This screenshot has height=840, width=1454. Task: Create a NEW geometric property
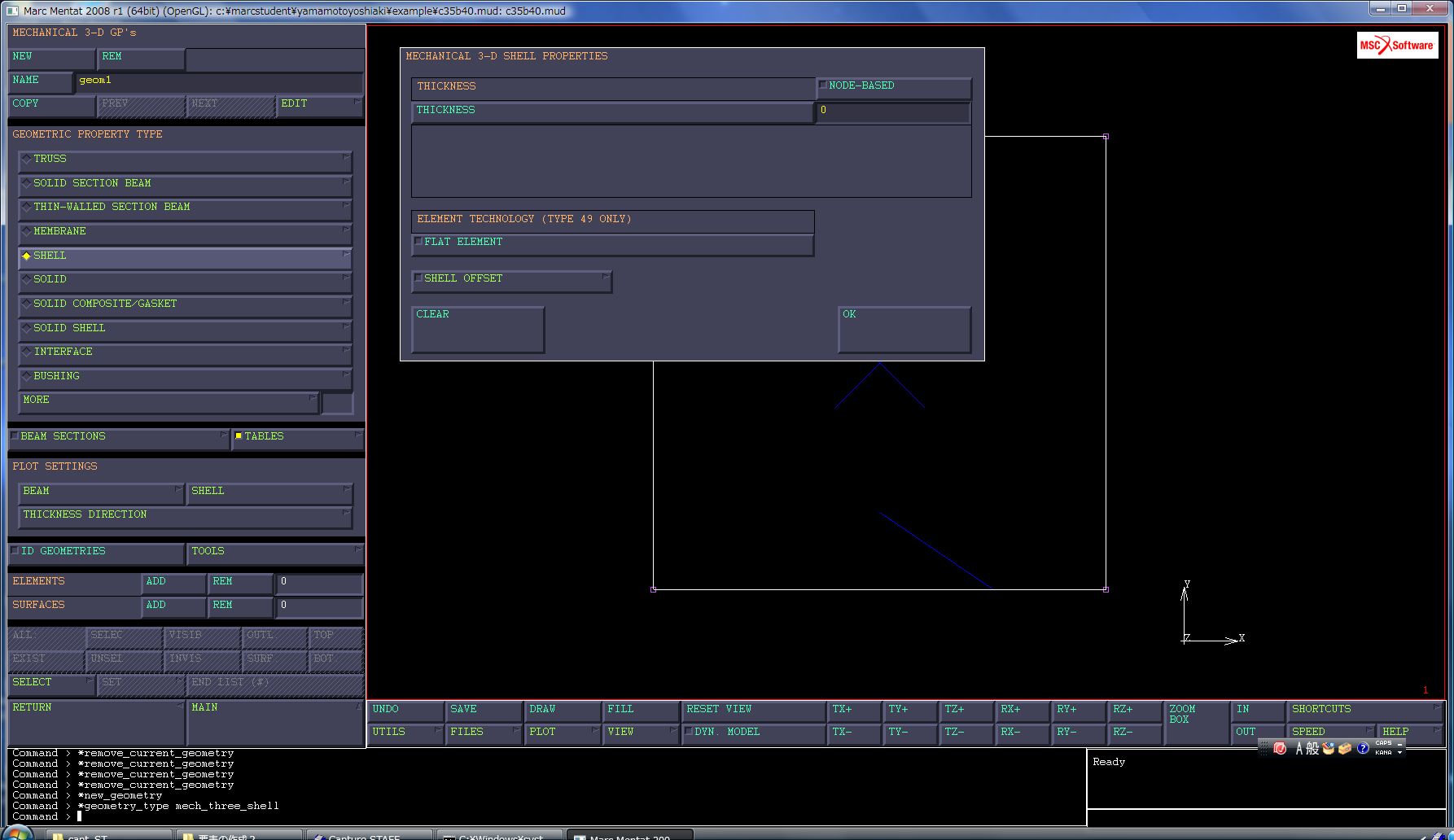pyautogui.click(x=51, y=58)
